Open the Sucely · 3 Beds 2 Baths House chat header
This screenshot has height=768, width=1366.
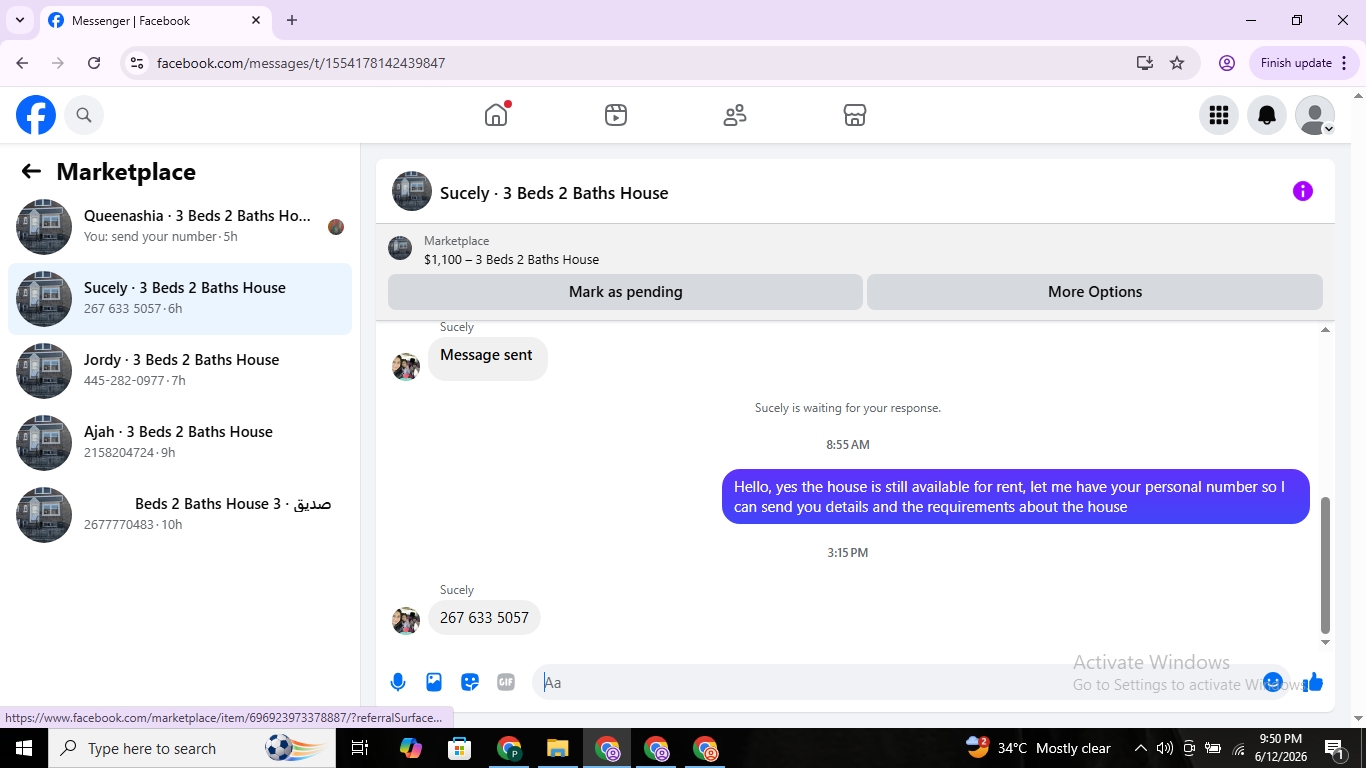(x=554, y=193)
